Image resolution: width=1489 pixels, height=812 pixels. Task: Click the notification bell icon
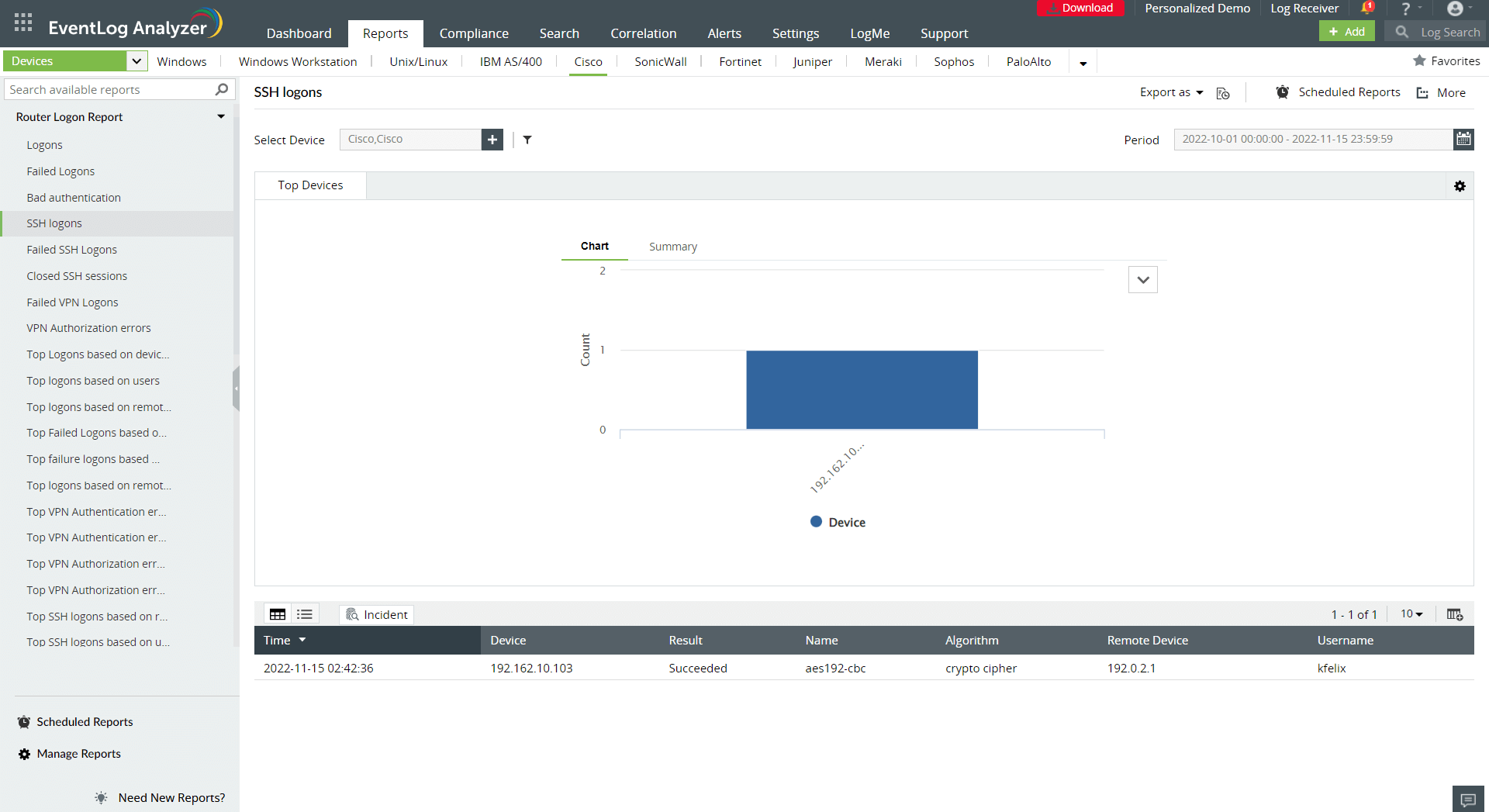click(1367, 9)
